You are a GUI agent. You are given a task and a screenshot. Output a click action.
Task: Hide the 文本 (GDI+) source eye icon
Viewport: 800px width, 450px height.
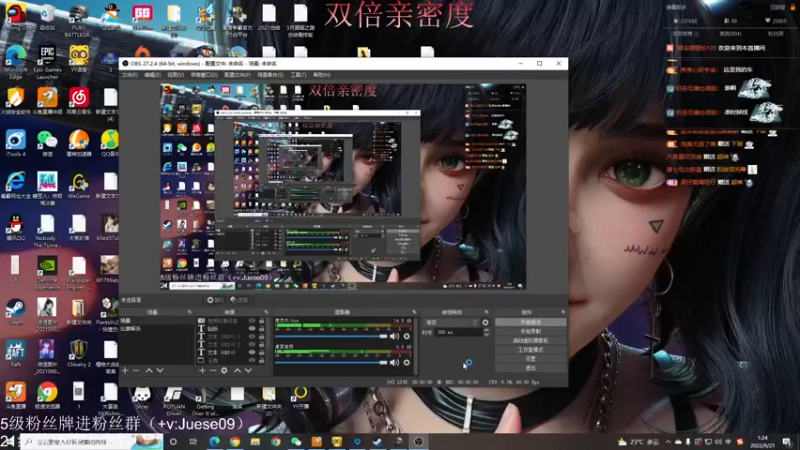click(252, 352)
